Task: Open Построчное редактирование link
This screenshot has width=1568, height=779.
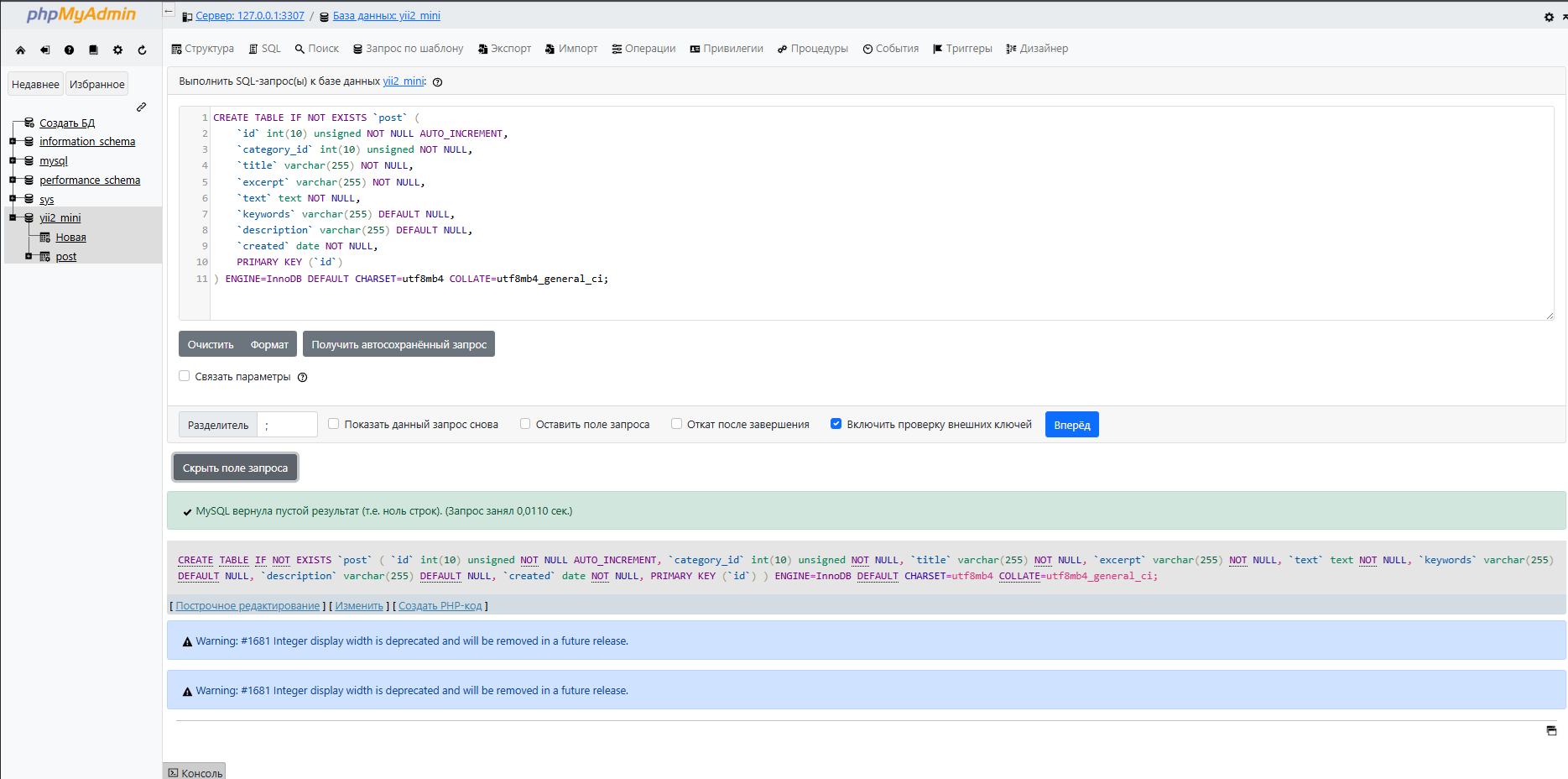Action: pos(247,606)
